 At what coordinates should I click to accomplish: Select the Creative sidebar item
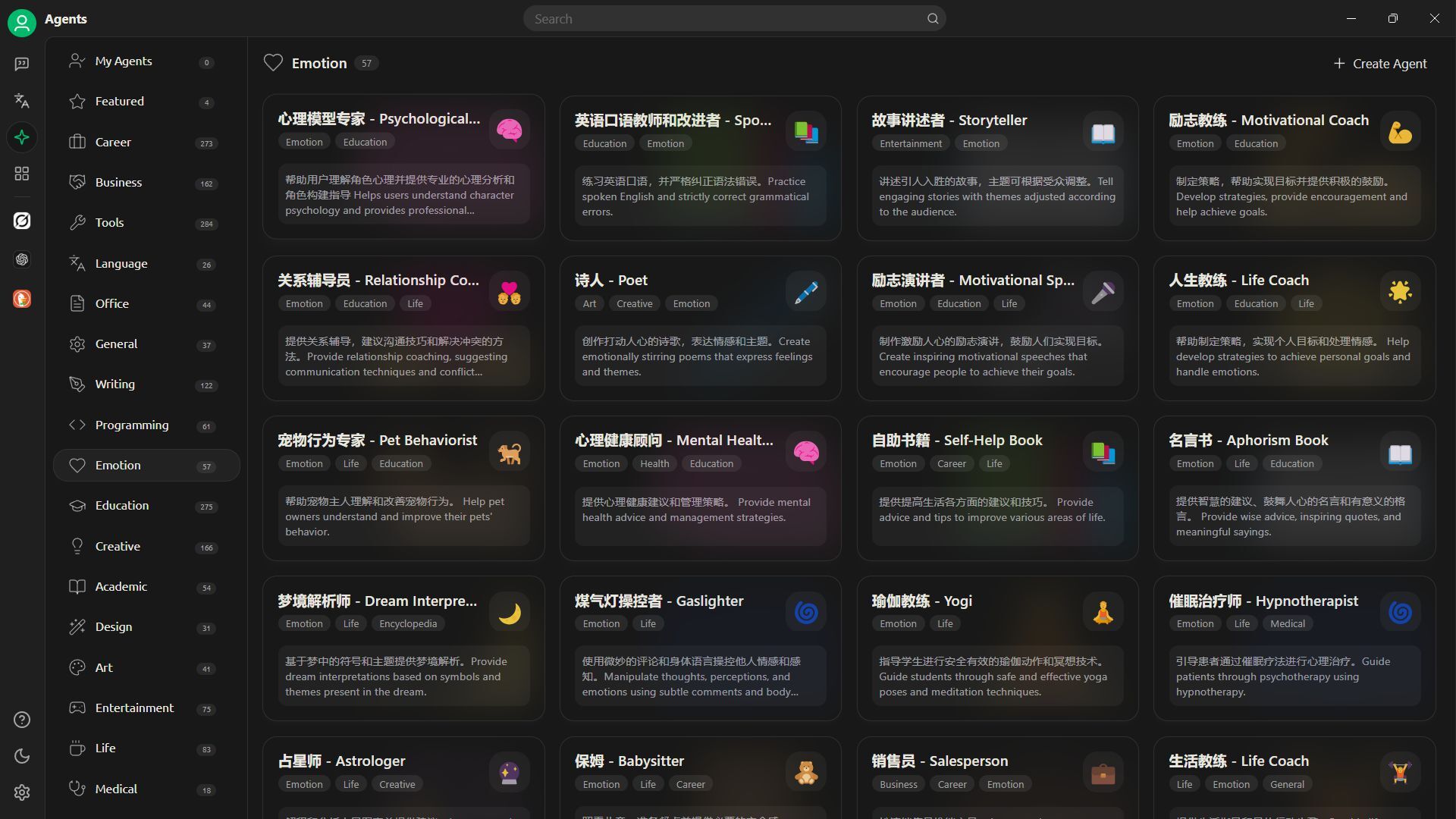click(x=146, y=547)
